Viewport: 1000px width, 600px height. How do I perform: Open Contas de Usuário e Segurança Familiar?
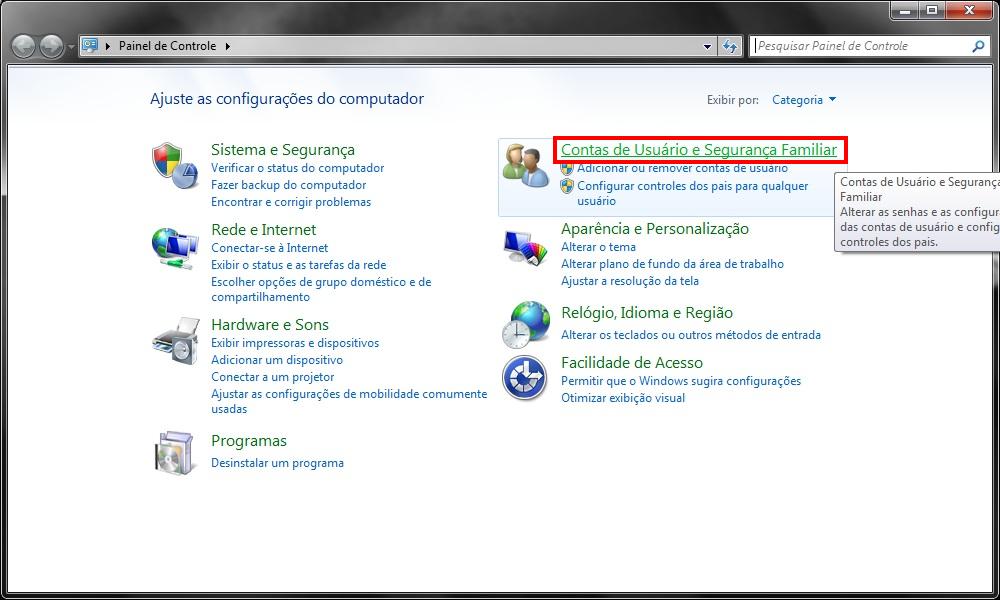click(x=698, y=150)
